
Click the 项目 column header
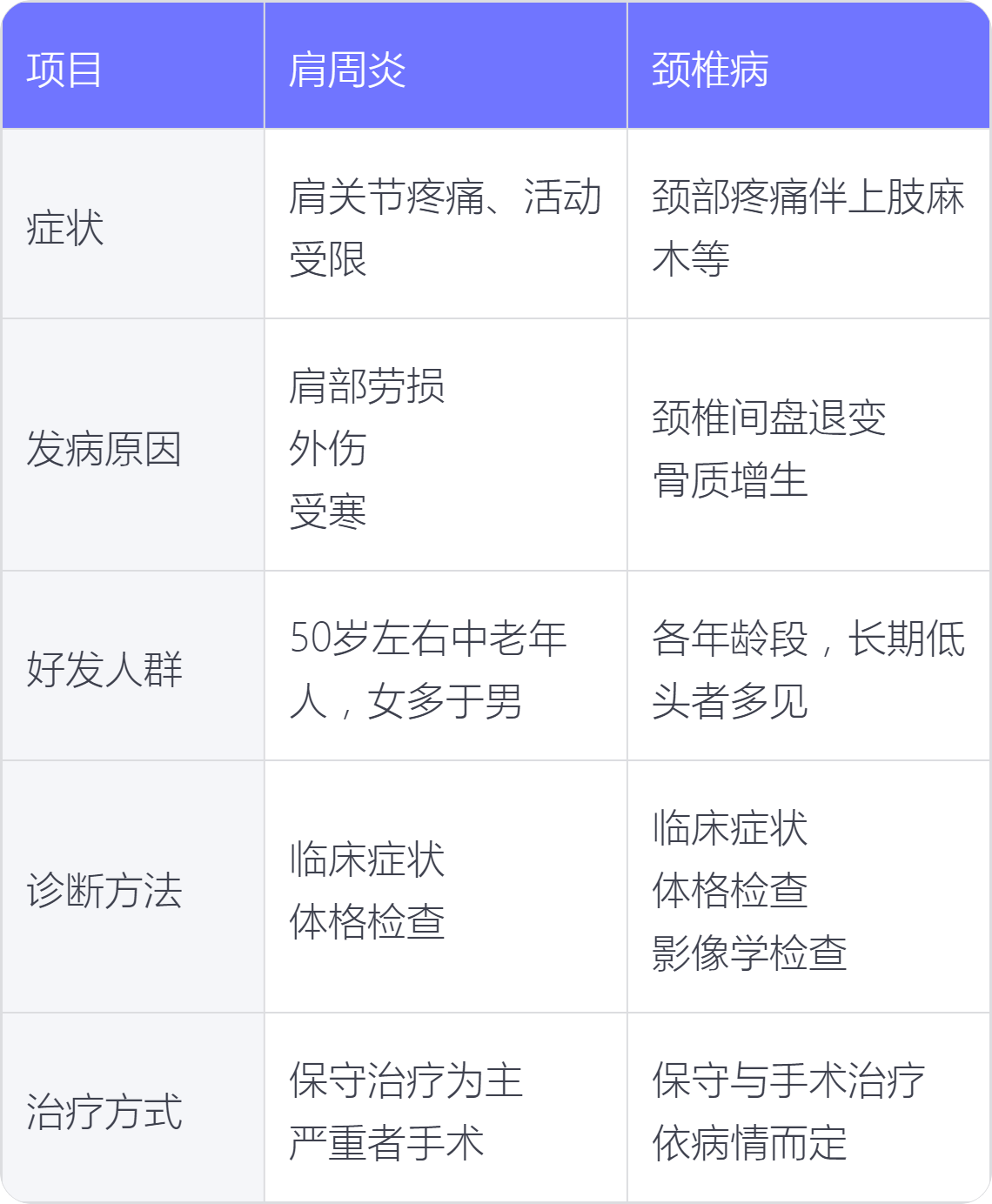pos(64,70)
